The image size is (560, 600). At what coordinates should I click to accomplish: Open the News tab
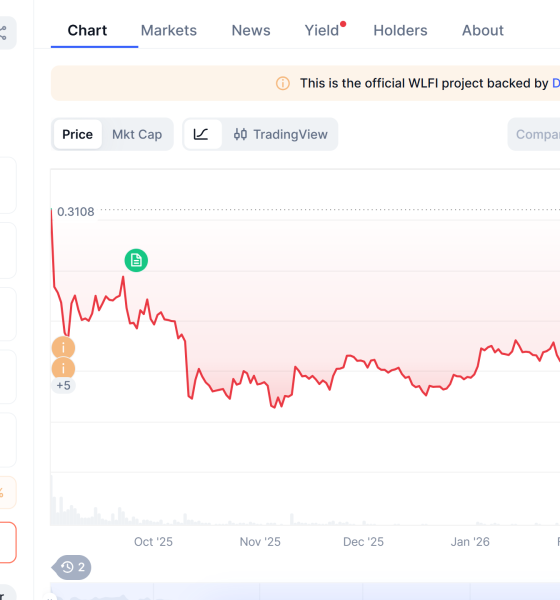coord(251,31)
